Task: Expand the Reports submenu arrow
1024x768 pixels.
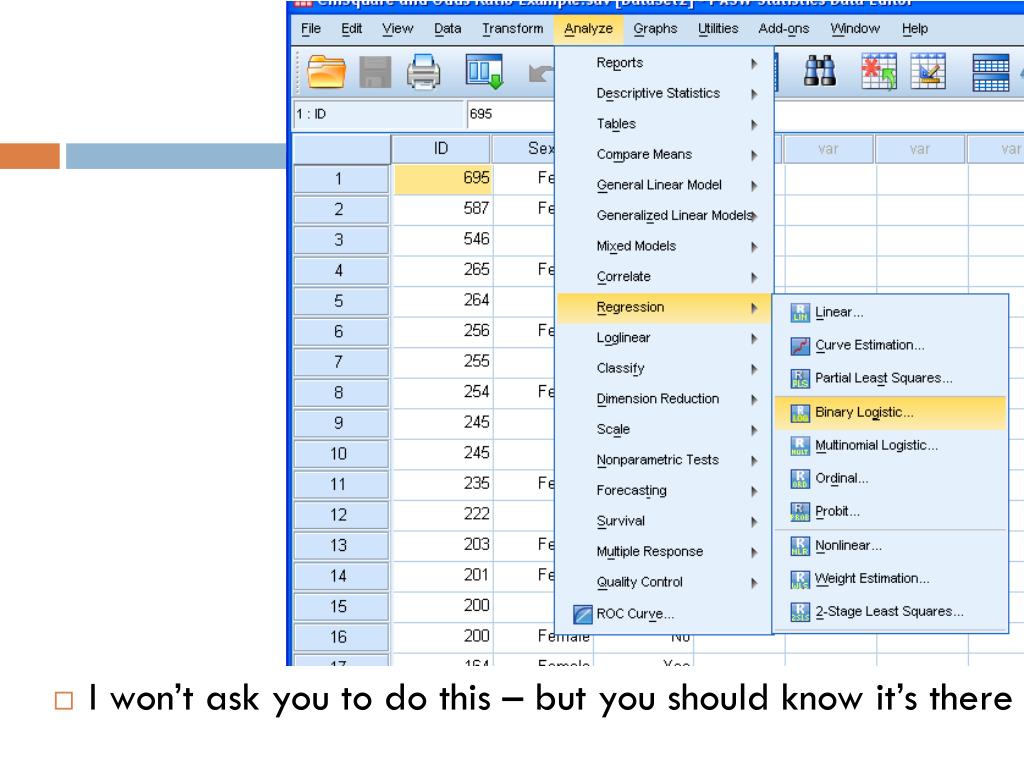Action: coord(754,63)
